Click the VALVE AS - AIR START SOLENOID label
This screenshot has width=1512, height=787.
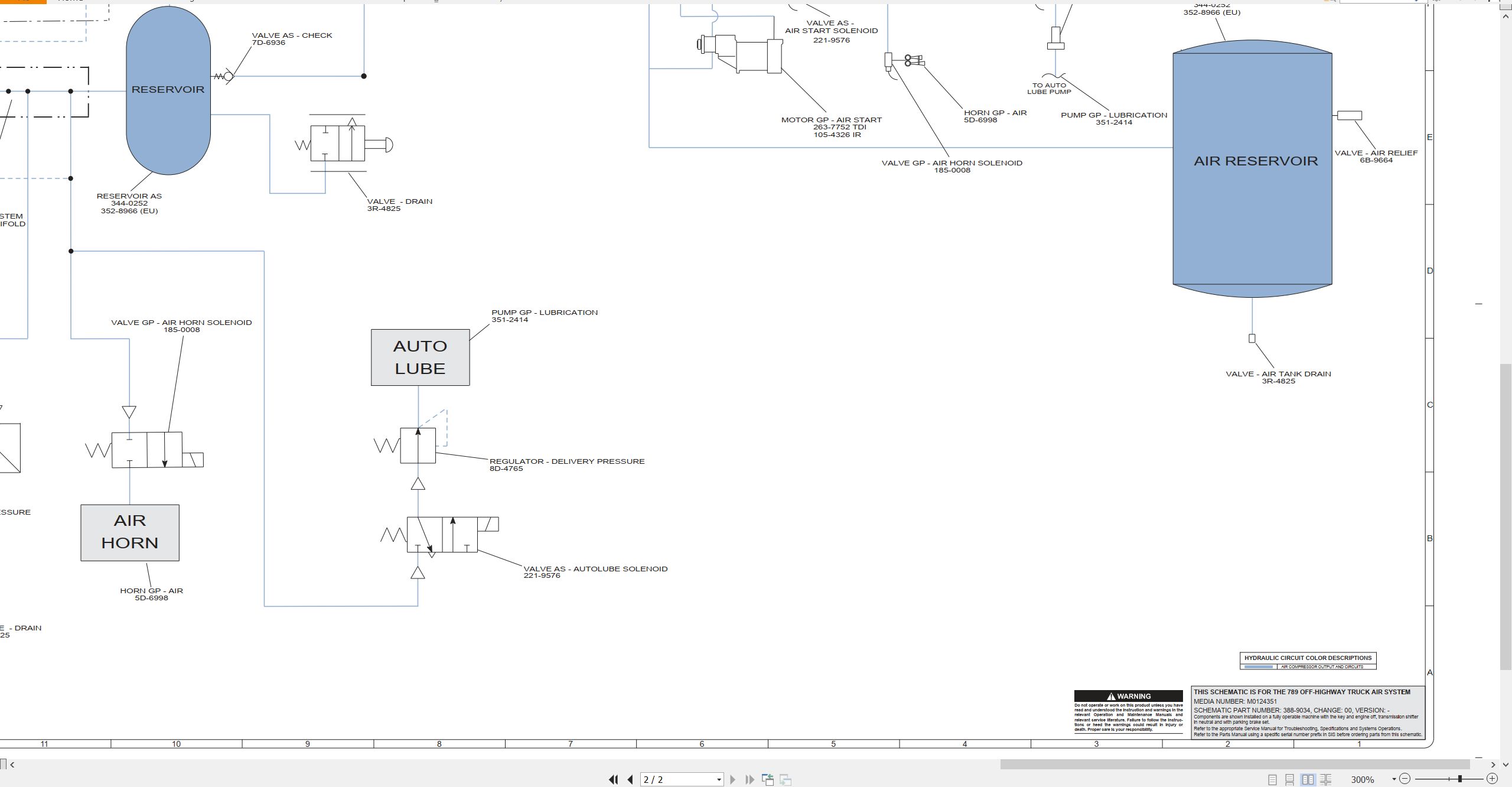tap(832, 31)
